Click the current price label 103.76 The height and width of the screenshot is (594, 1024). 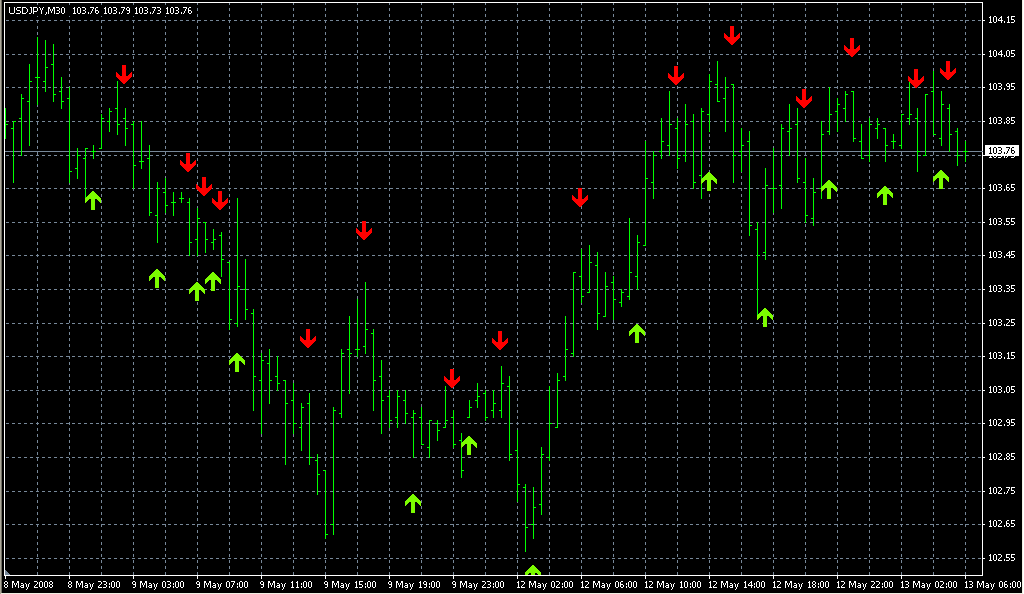pos(1001,151)
